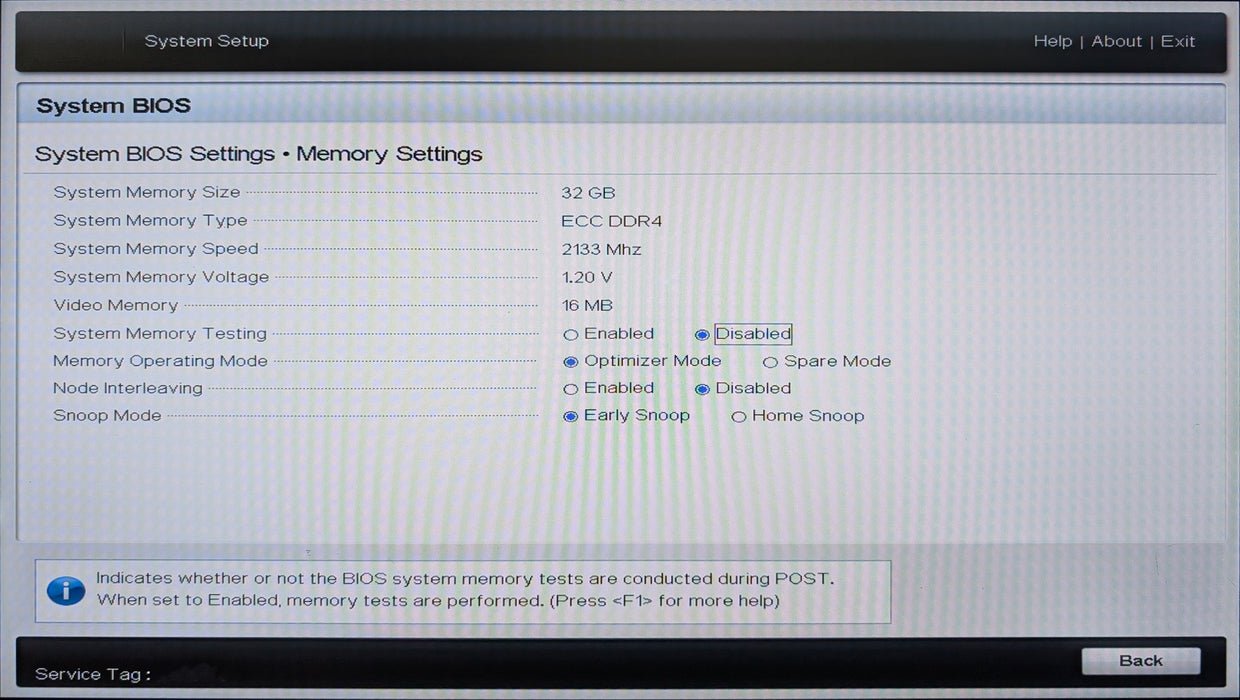Click the System Setup title in header
The image size is (1240, 700).
coord(207,41)
